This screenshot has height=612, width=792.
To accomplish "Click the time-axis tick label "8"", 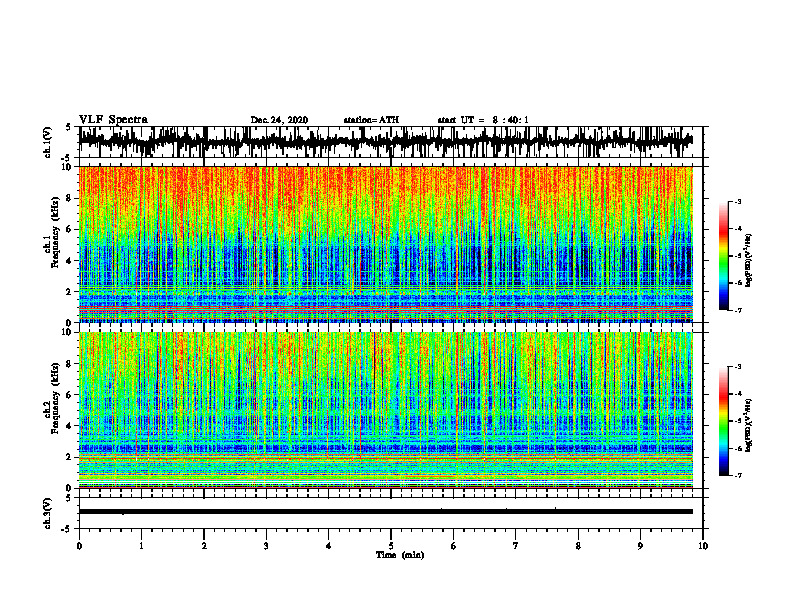I will (578, 546).
